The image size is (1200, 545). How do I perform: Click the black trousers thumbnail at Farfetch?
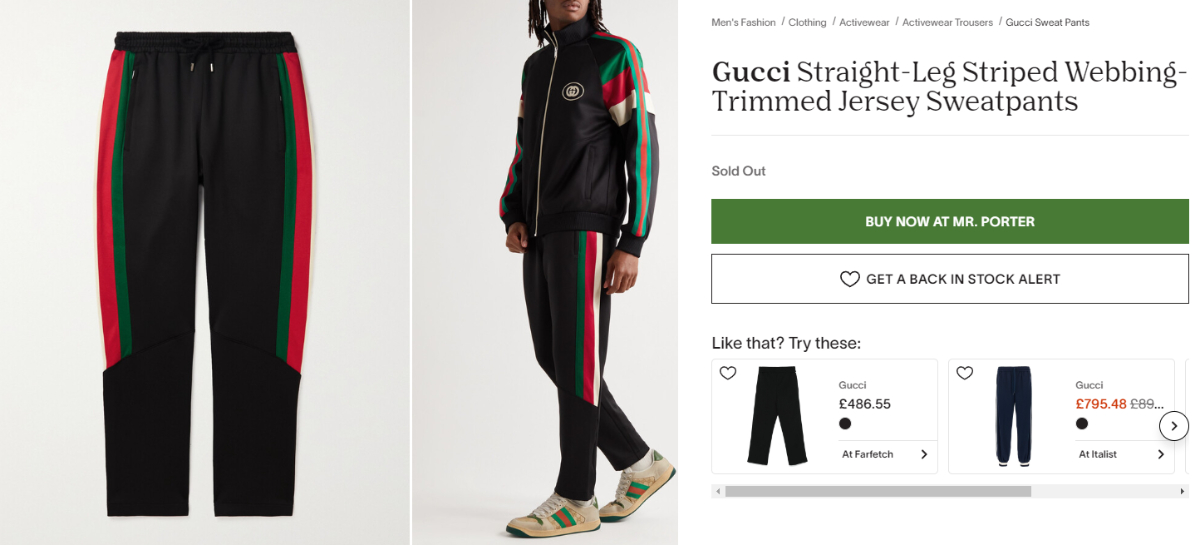pyautogui.click(x=777, y=416)
